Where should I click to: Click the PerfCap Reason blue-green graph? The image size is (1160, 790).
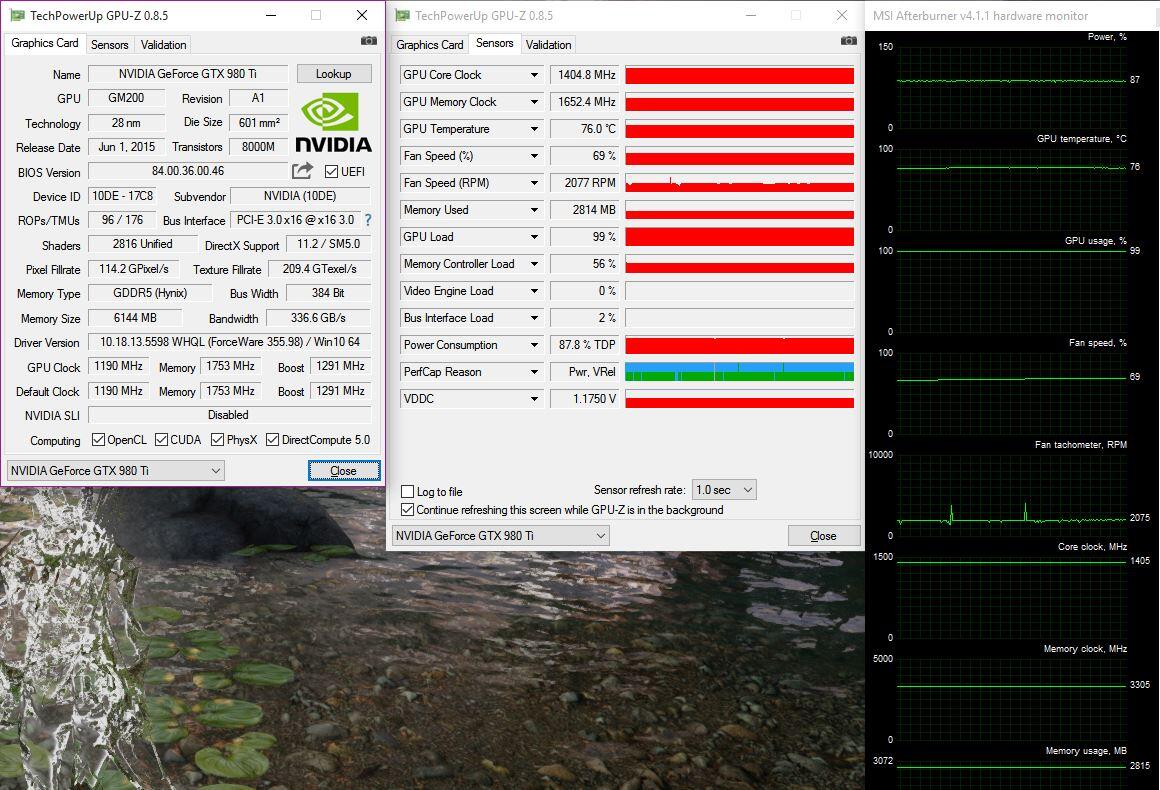740,372
